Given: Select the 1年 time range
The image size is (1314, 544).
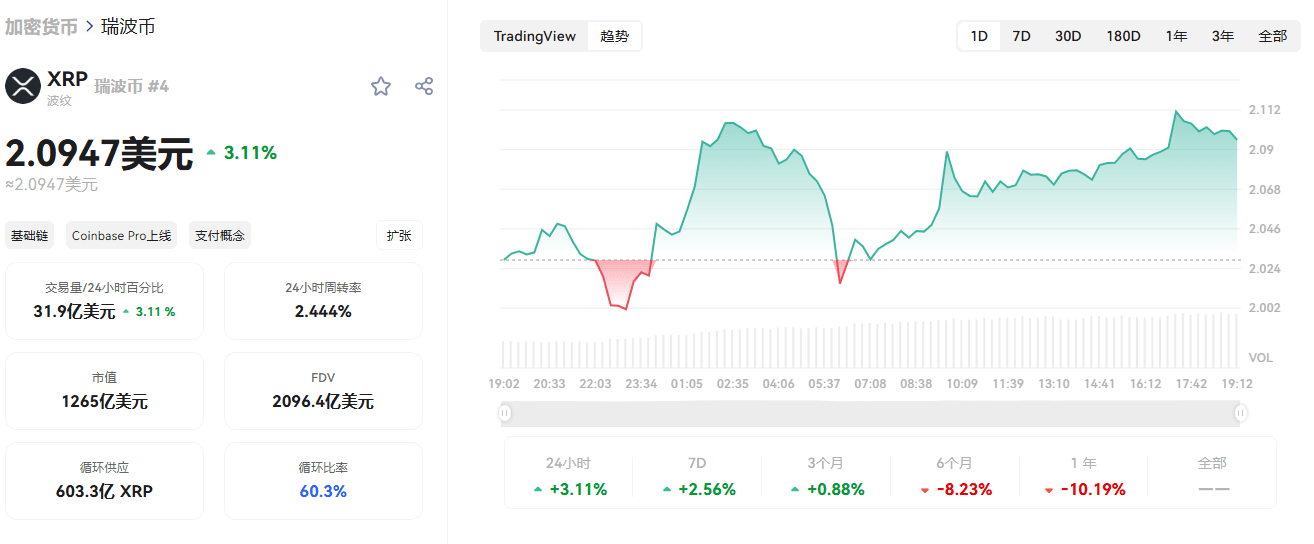Looking at the screenshot, I should point(1176,36).
